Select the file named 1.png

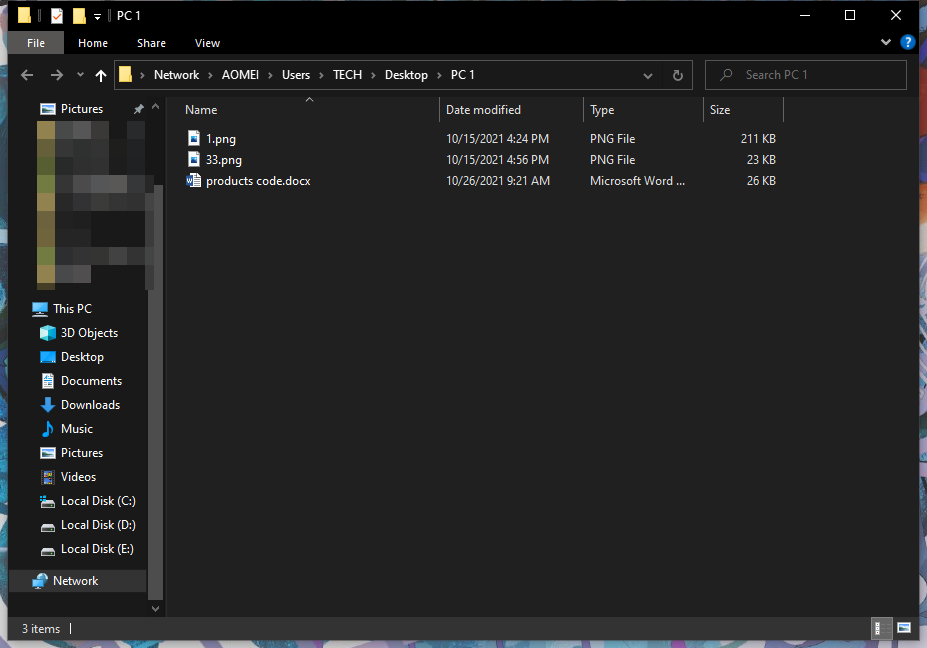click(221, 139)
